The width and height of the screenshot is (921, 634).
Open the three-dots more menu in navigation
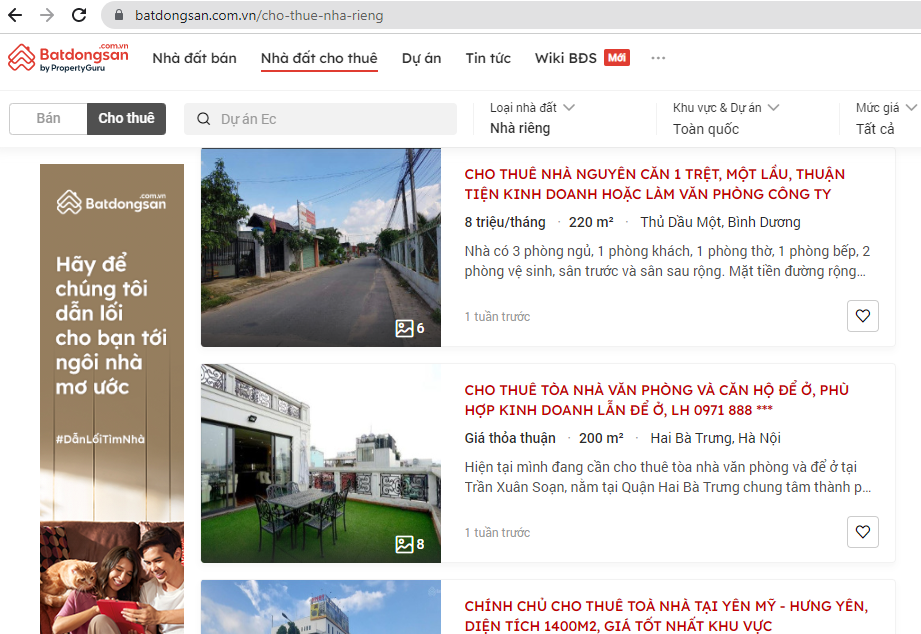(x=658, y=58)
